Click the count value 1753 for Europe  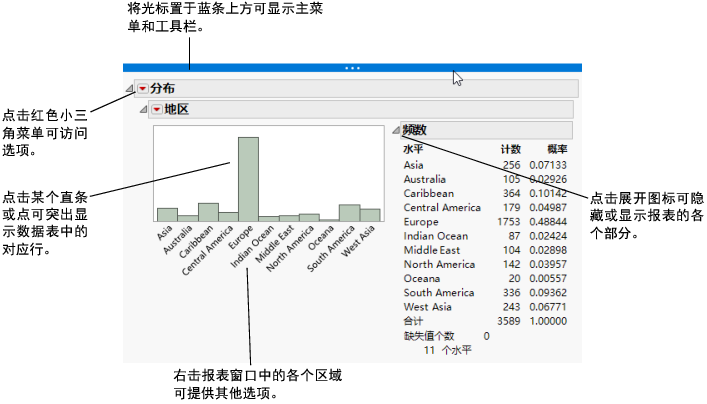[x=509, y=222]
